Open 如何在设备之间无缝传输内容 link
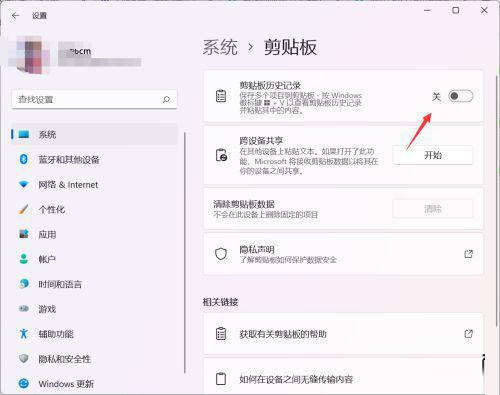The width and height of the screenshot is (500, 395). 296,379
